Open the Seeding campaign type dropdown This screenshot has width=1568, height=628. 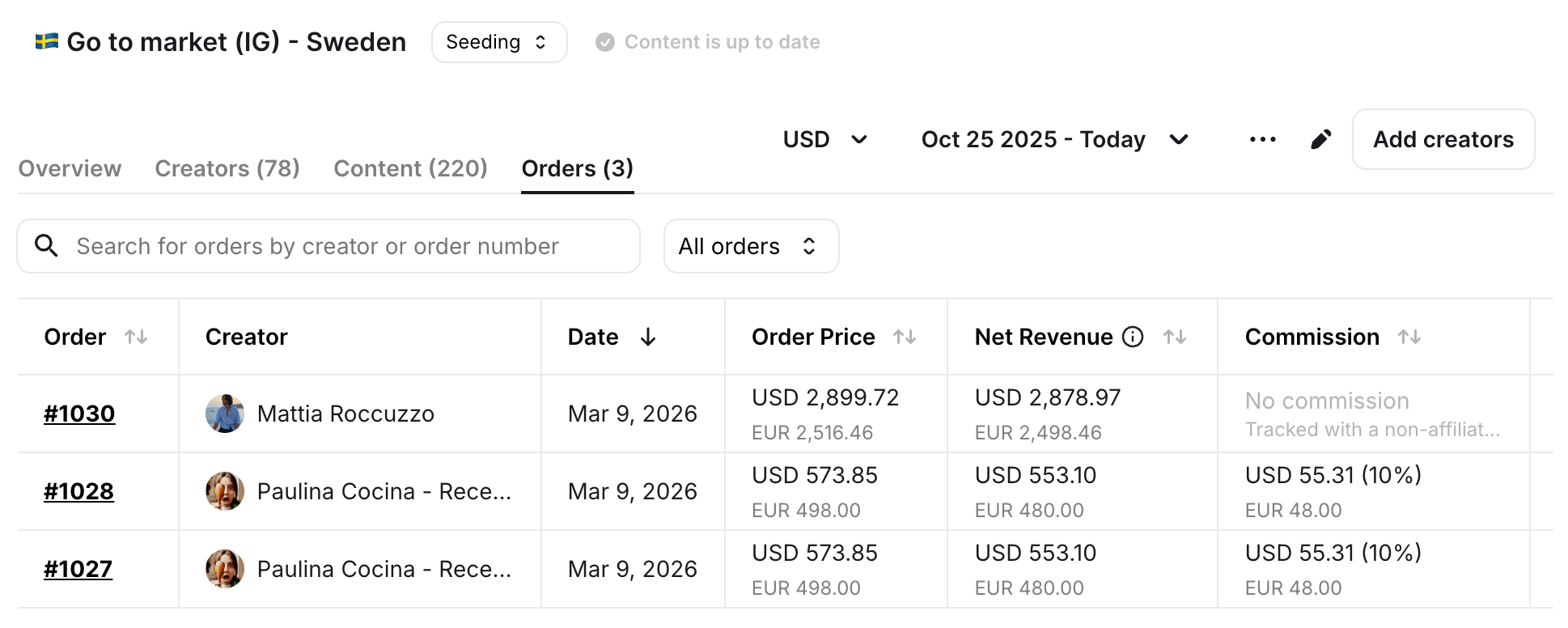[498, 42]
